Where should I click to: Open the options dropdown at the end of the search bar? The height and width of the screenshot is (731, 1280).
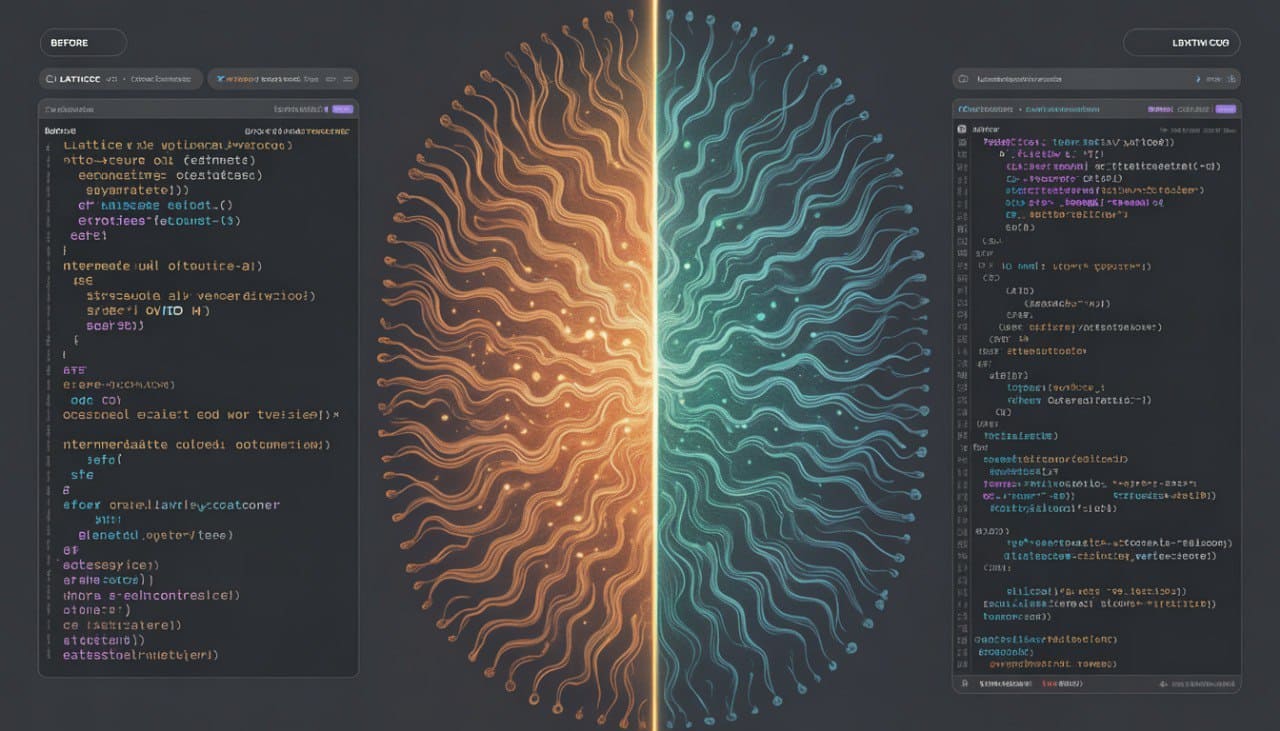click(1230, 79)
